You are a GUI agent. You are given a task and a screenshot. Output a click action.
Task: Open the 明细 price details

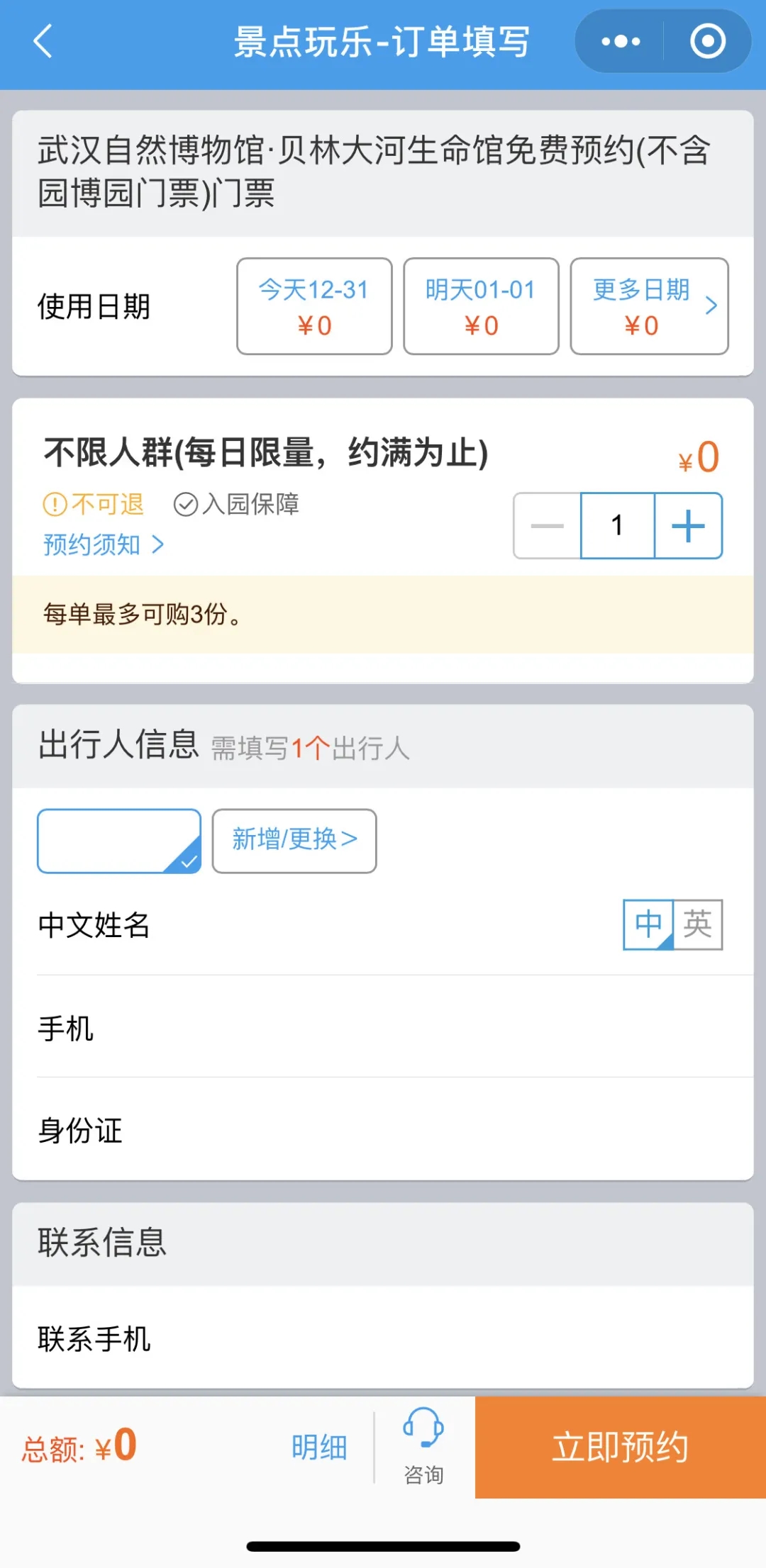pyautogui.click(x=319, y=1447)
